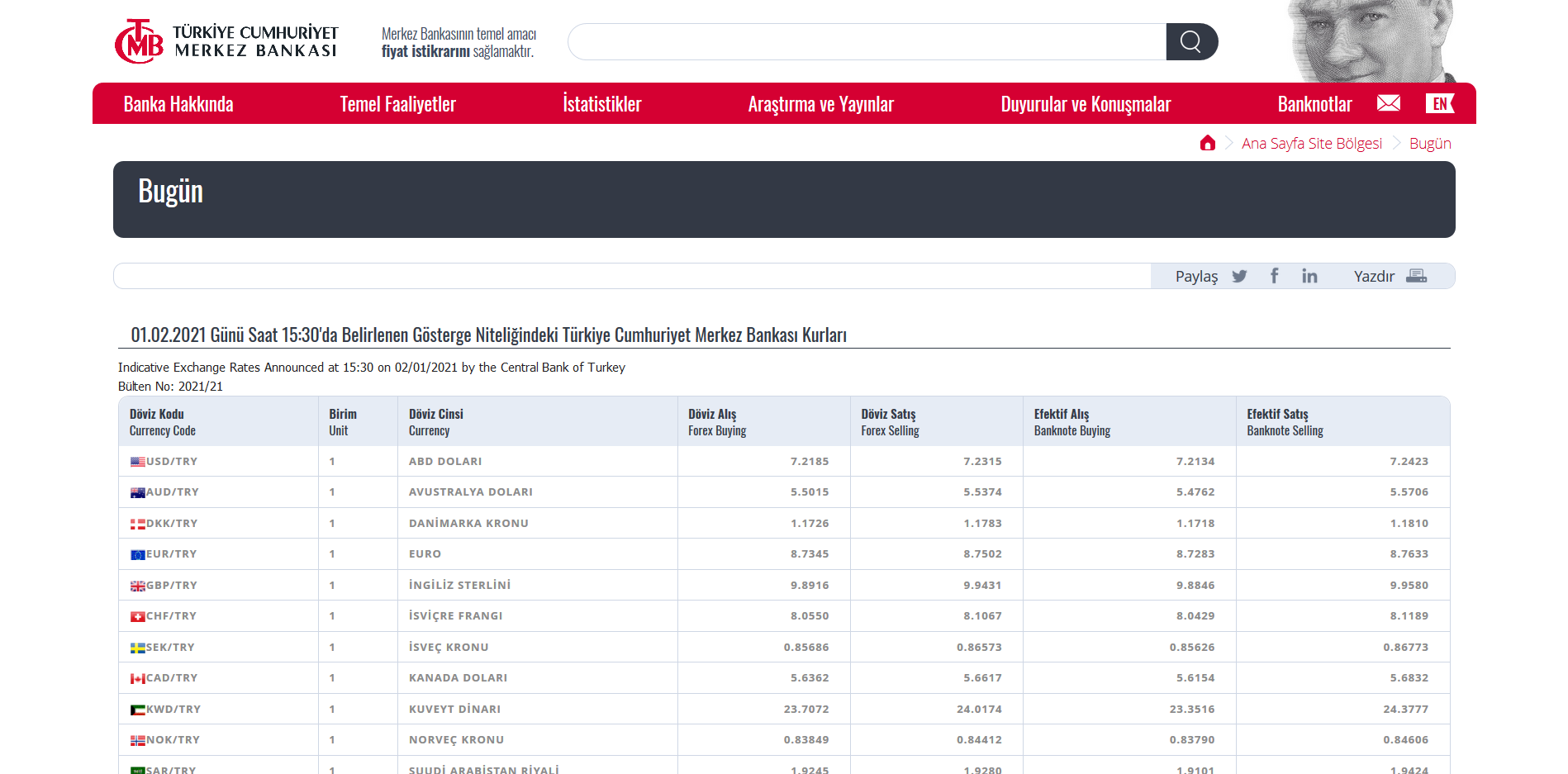
Task: Click EUR forex selling value 8.7502
Action: point(982,554)
